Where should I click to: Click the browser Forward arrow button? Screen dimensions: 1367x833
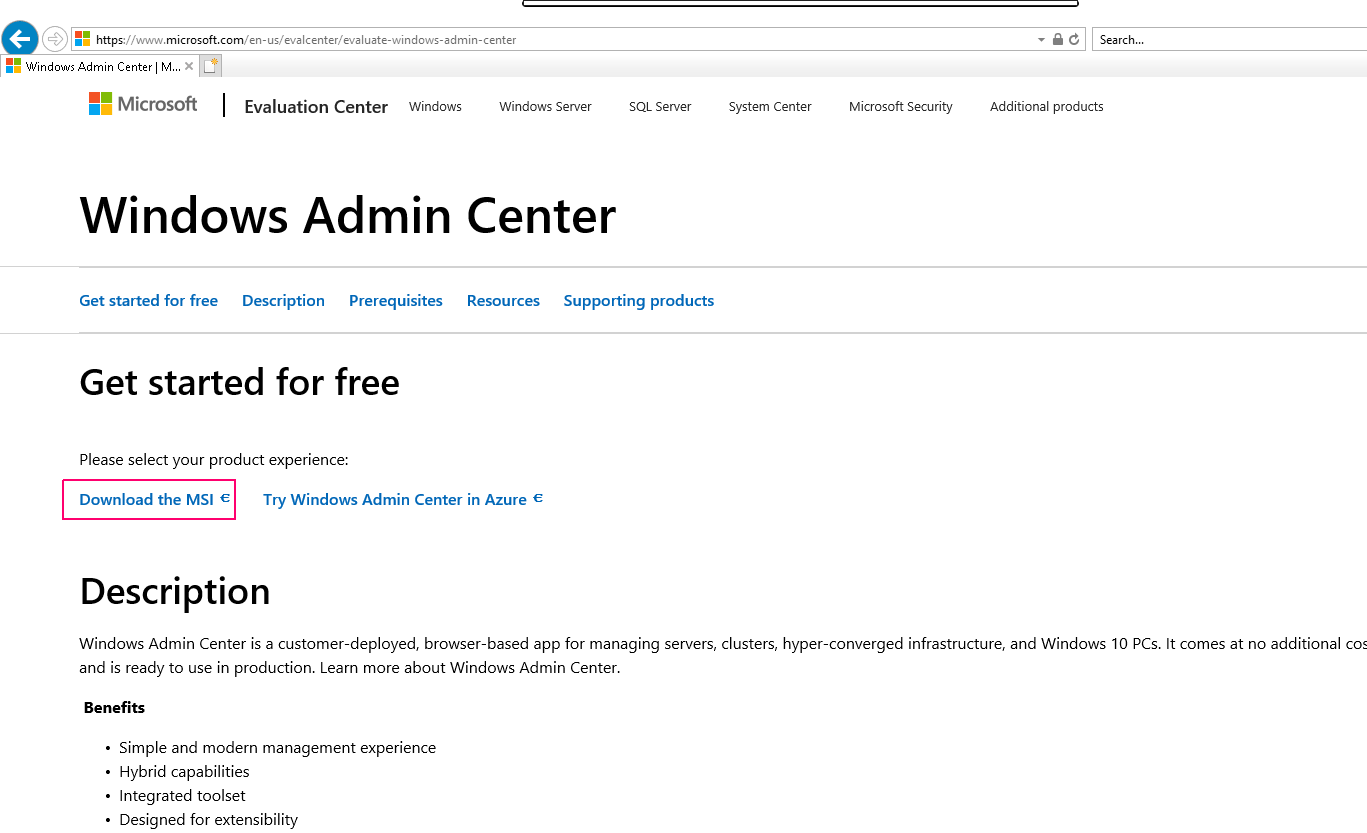[x=55, y=40]
